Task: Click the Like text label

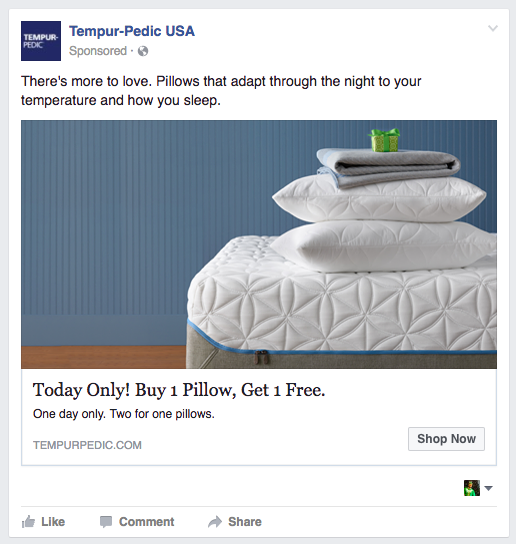Action: pos(53,522)
